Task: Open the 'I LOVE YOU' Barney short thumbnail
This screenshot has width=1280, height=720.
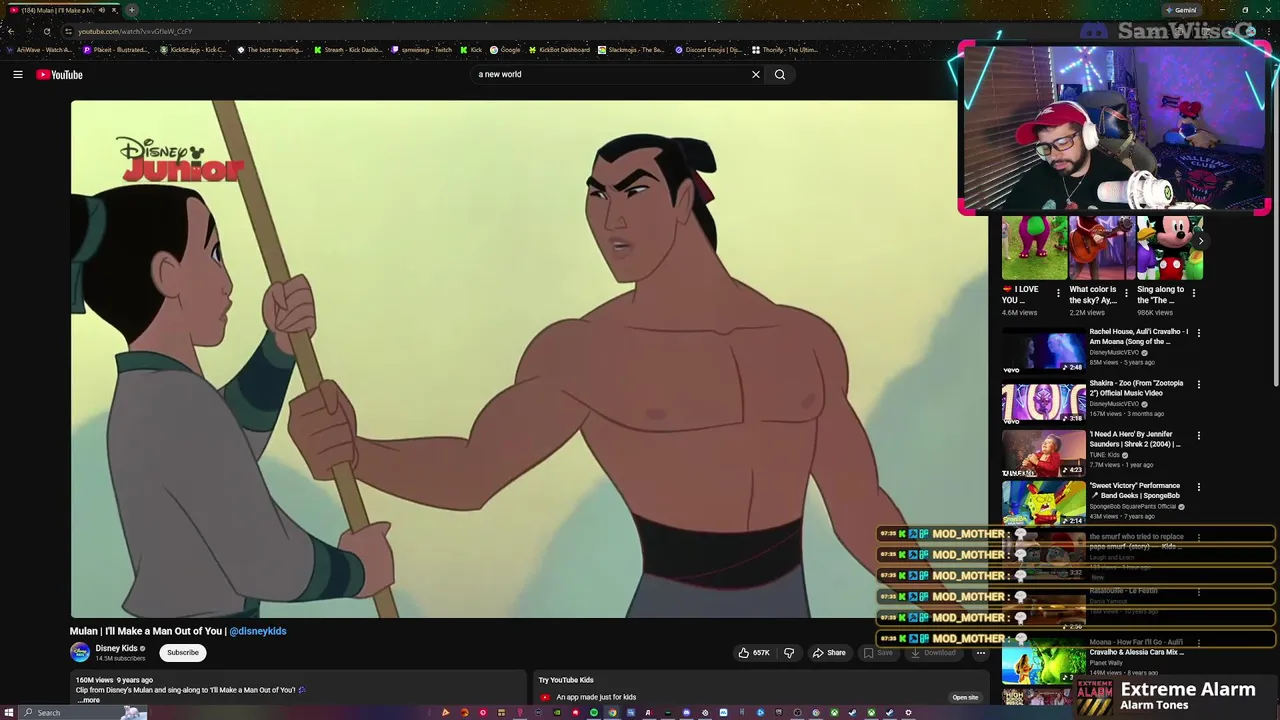Action: click(x=1034, y=248)
